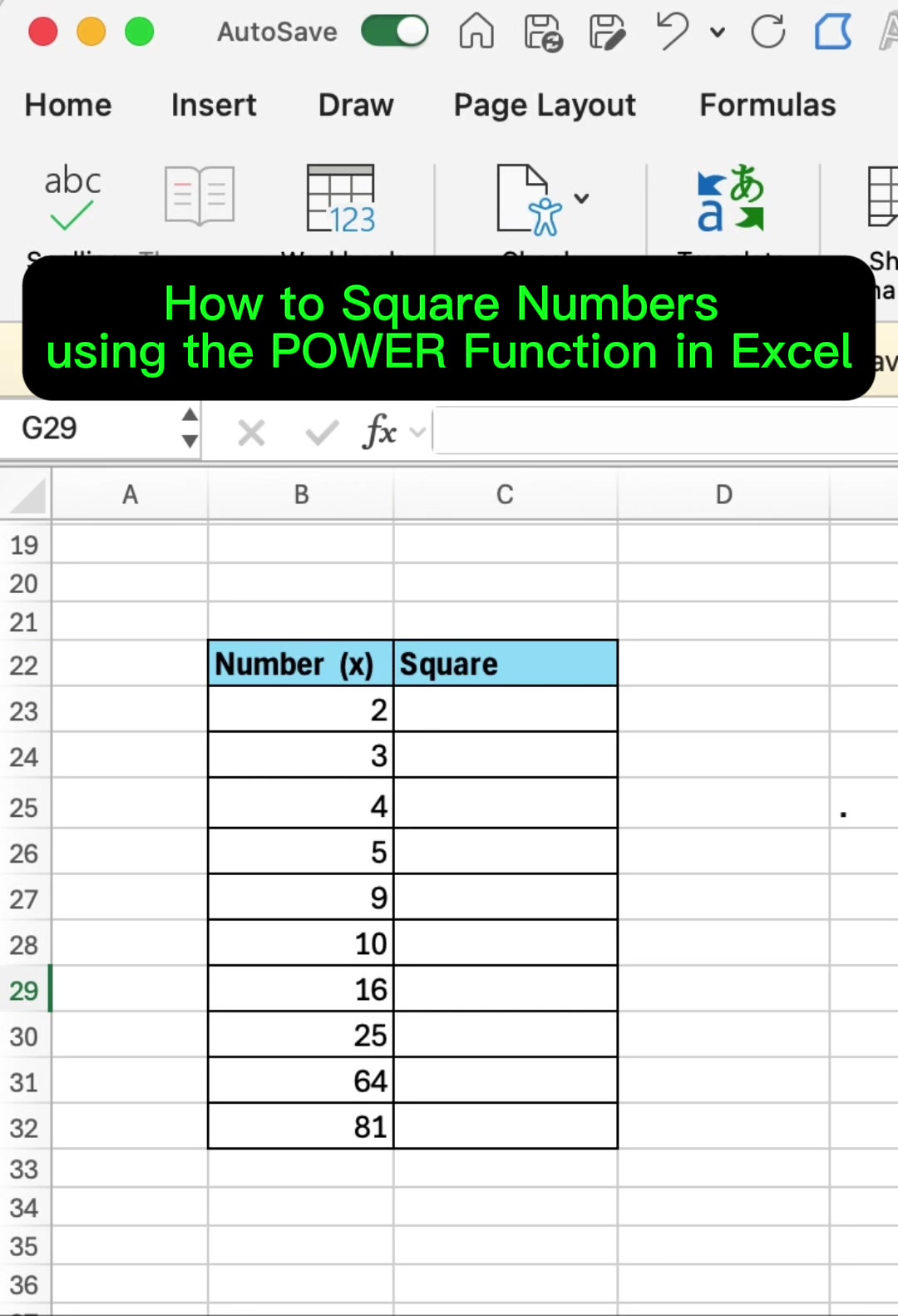The image size is (898, 1316).
Task: Expand the Check Accessibility dropdown arrow
Action: (582, 198)
